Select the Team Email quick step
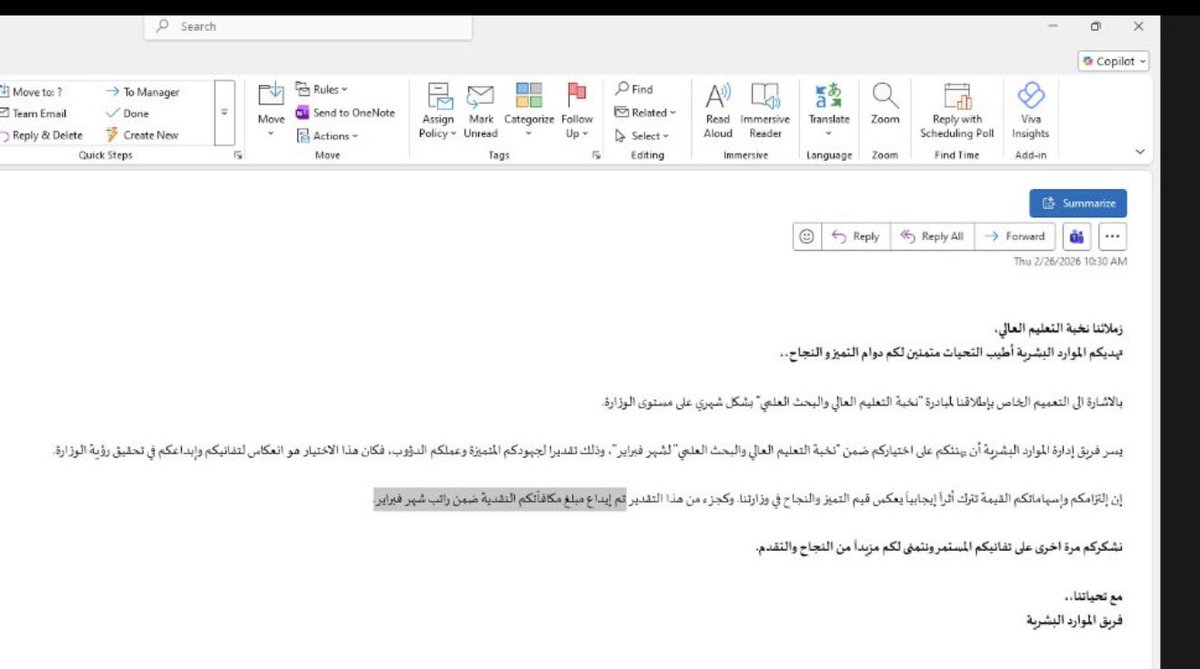The image size is (1200, 669). click(34, 114)
